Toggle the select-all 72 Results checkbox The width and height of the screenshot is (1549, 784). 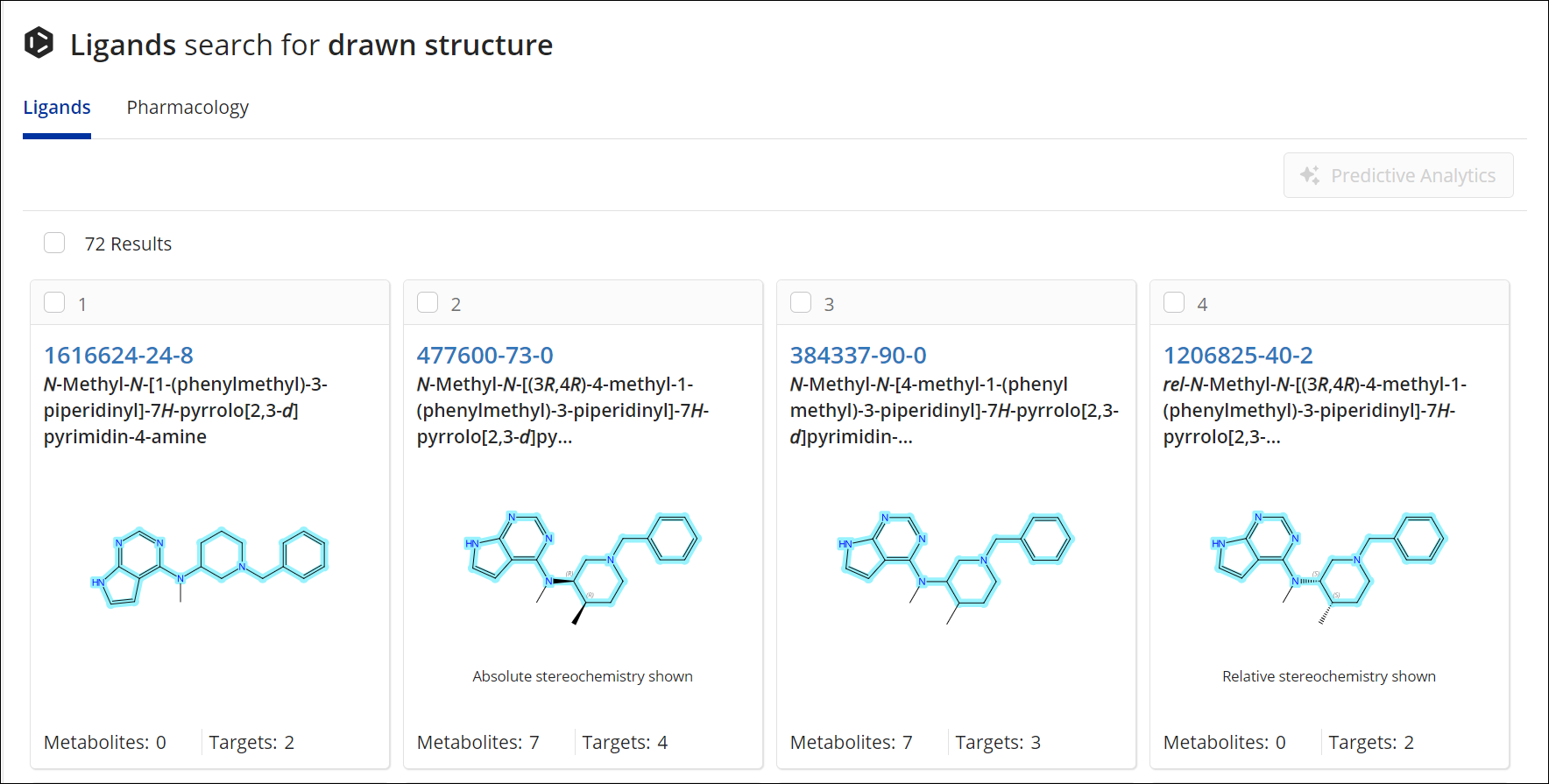pos(54,243)
